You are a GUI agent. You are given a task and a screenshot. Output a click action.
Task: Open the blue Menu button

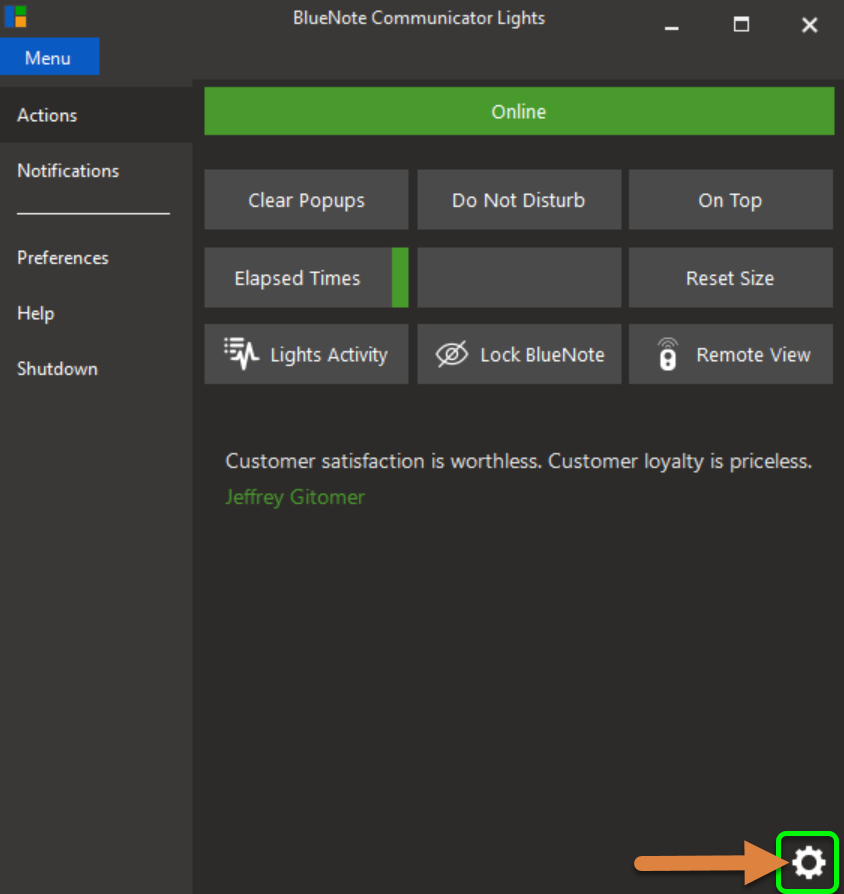pyautogui.click(x=50, y=56)
